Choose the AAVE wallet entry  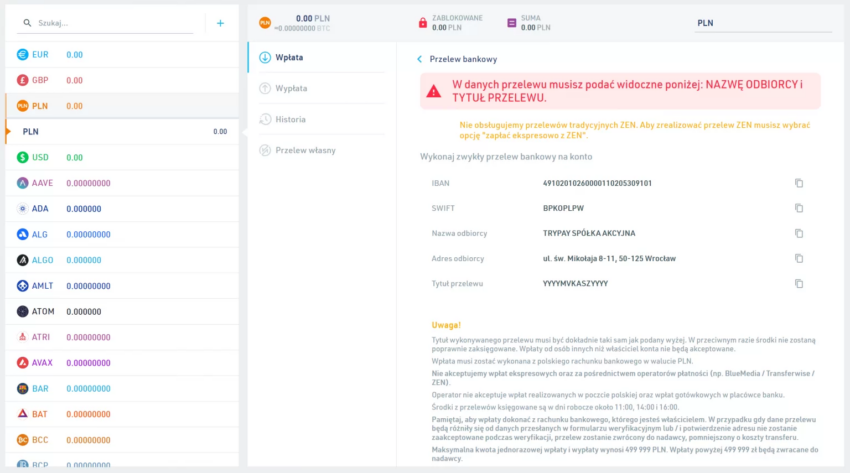(x=122, y=183)
